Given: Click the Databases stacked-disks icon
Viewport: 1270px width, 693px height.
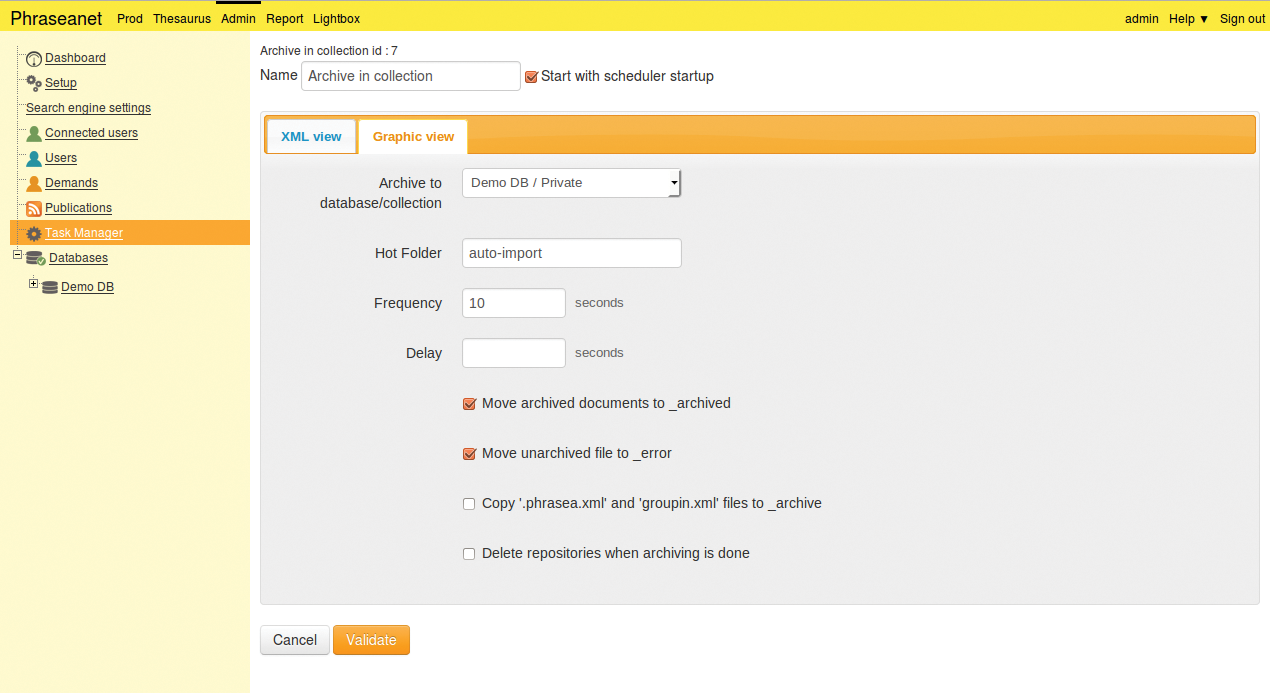Looking at the screenshot, I should 33,257.
